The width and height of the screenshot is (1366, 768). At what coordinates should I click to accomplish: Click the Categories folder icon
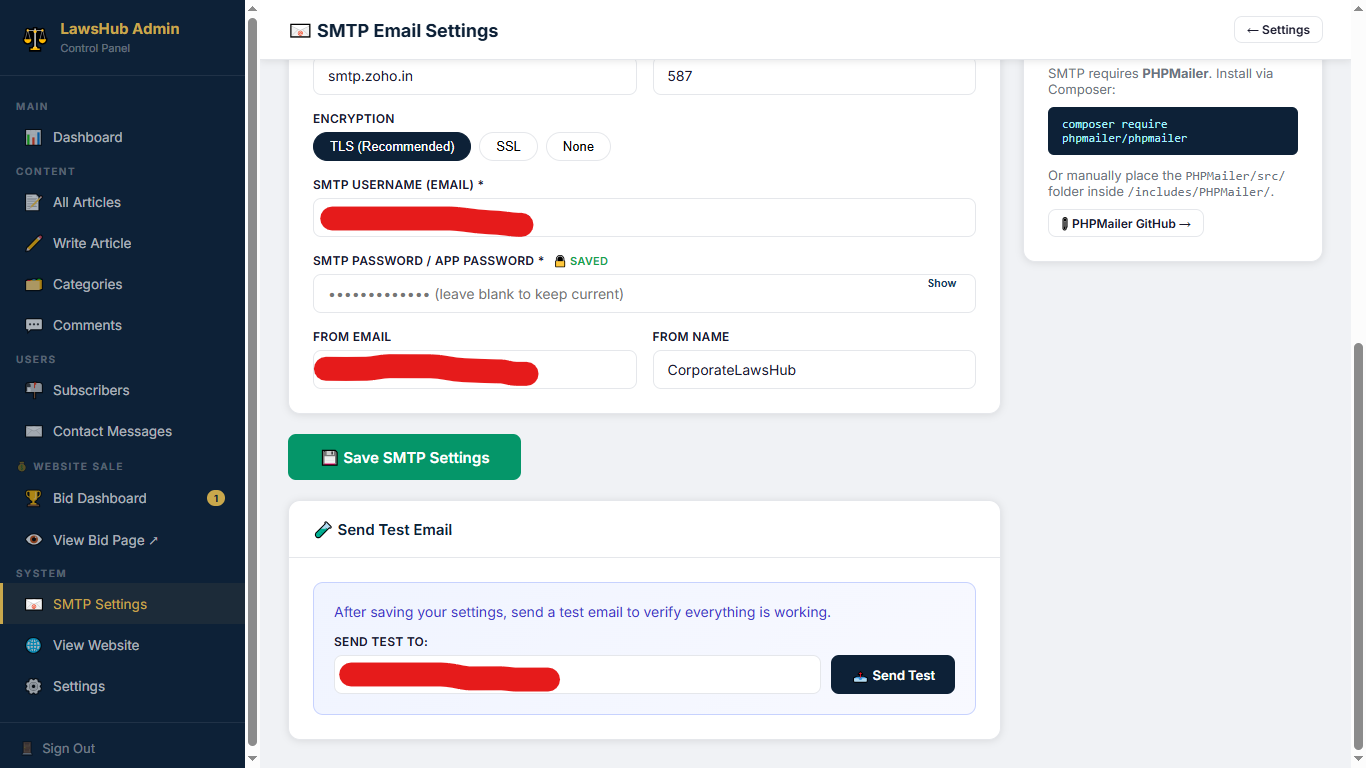pos(34,284)
